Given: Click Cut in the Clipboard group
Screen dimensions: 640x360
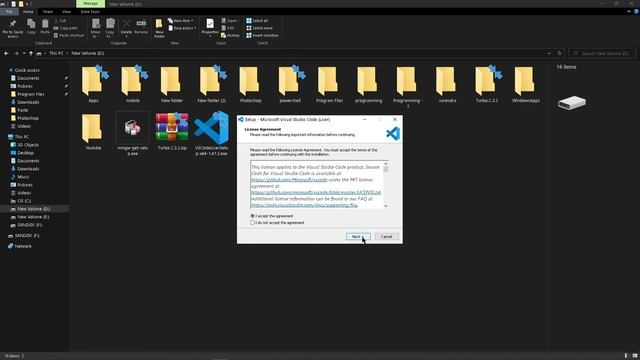Looking at the screenshot, I should (60, 20).
